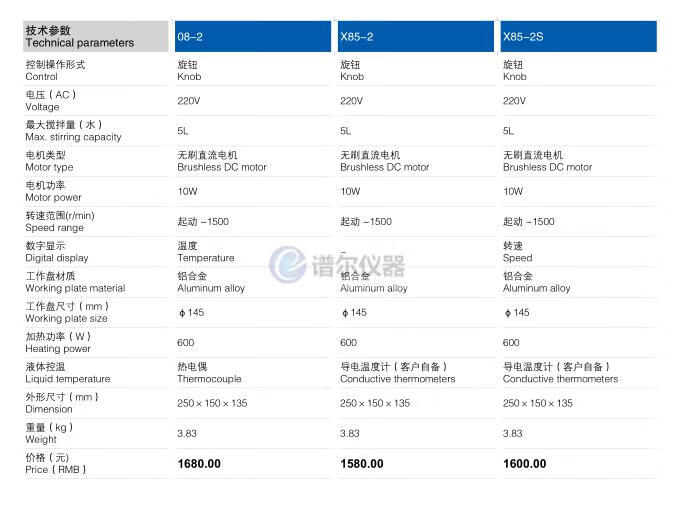Select the 1600.00 price for X85-2S
The width and height of the screenshot is (673, 530).
tap(524, 464)
